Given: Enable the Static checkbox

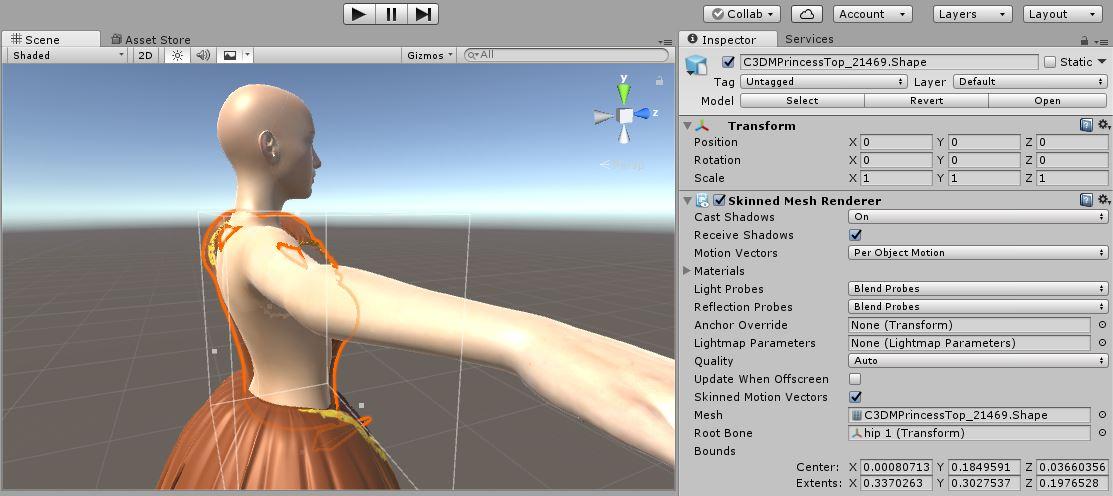Looking at the screenshot, I should (x=1051, y=62).
